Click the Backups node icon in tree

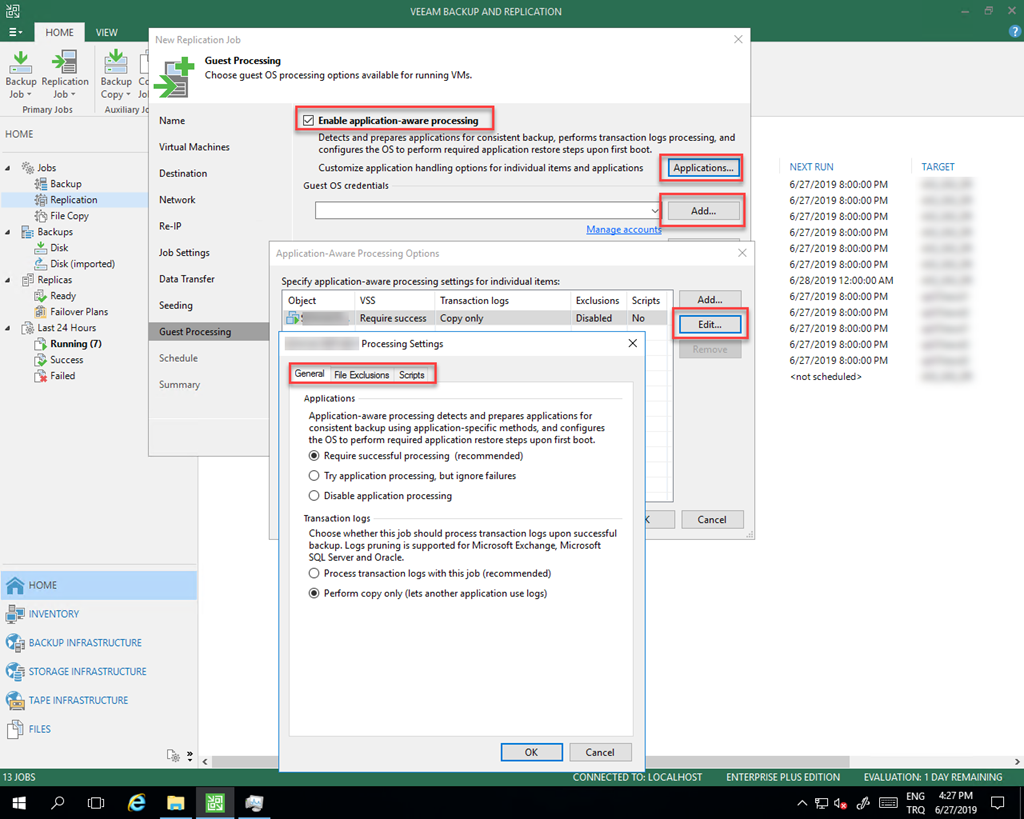(28, 232)
